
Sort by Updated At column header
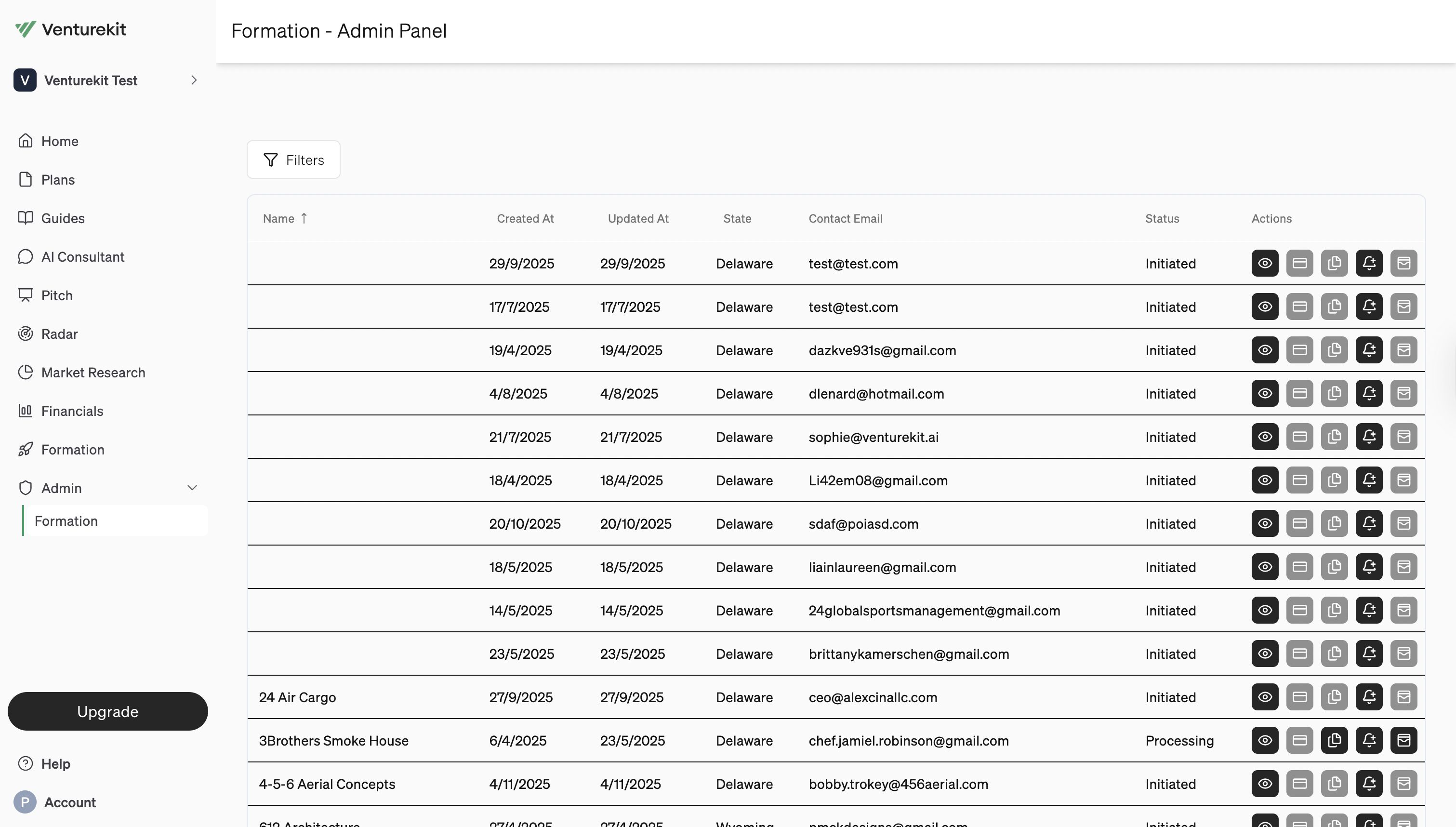[638, 219]
